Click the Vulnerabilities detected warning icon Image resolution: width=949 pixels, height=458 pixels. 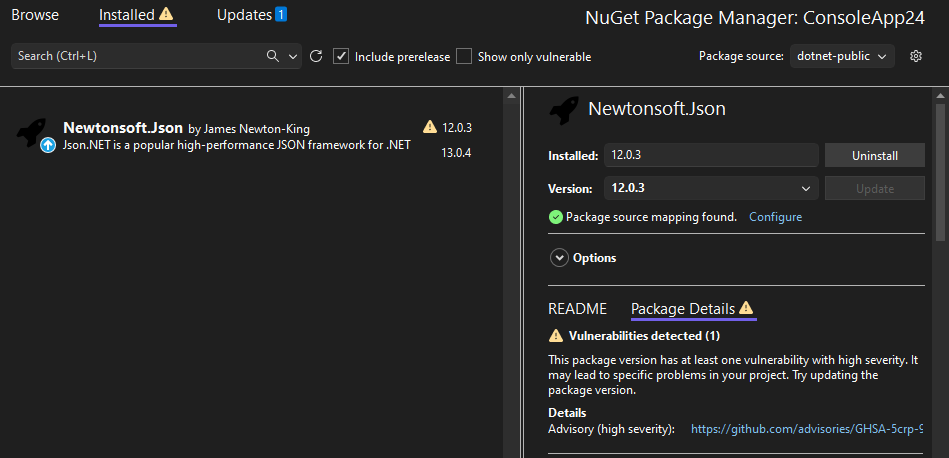click(556, 336)
